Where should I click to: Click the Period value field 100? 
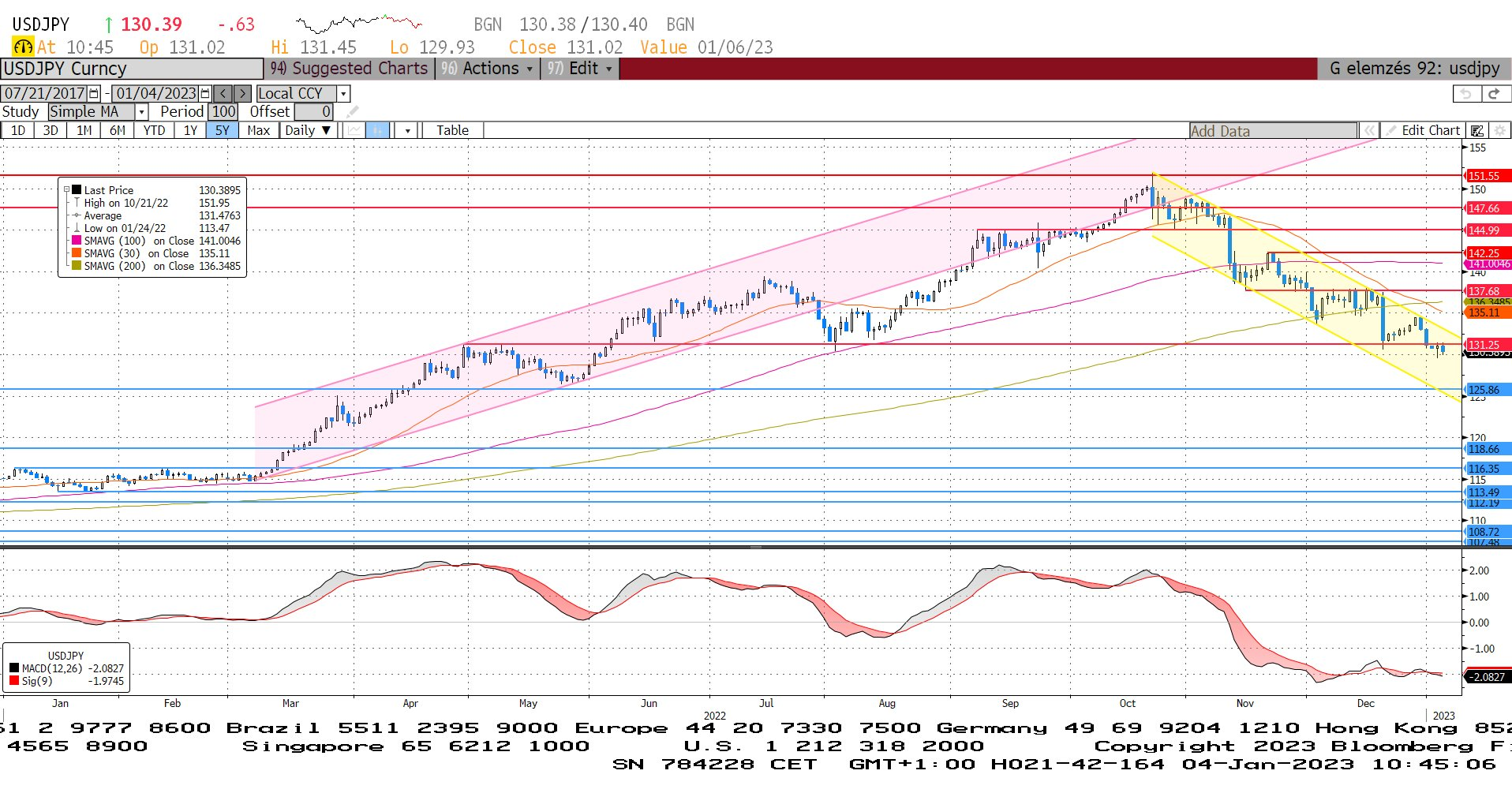(223, 112)
